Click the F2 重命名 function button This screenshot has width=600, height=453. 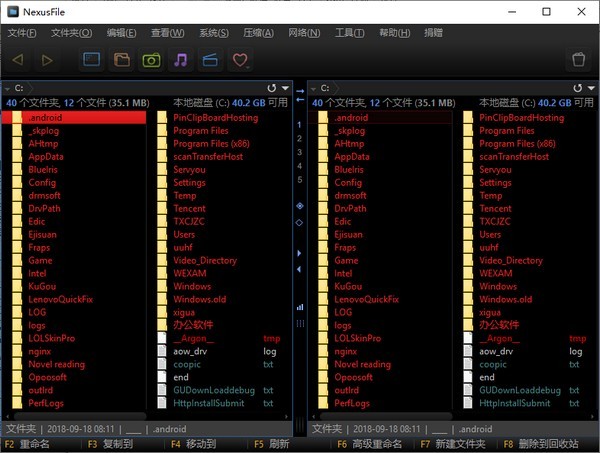(27, 444)
